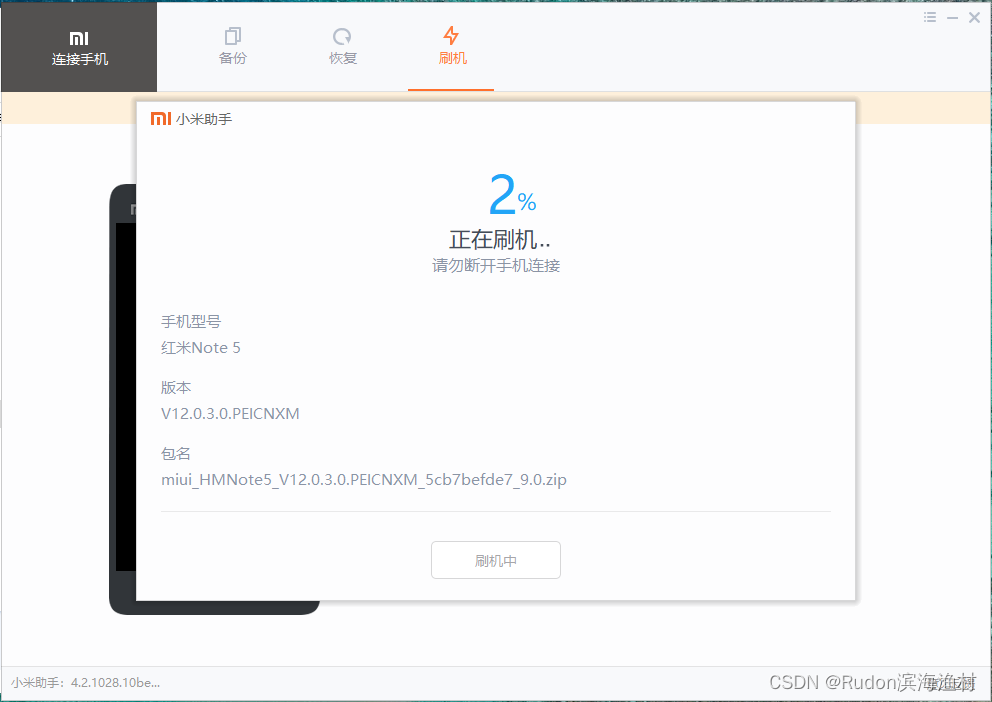Switch to the 备份 backup tab
The height and width of the screenshot is (702, 992).
click(233, 47)
